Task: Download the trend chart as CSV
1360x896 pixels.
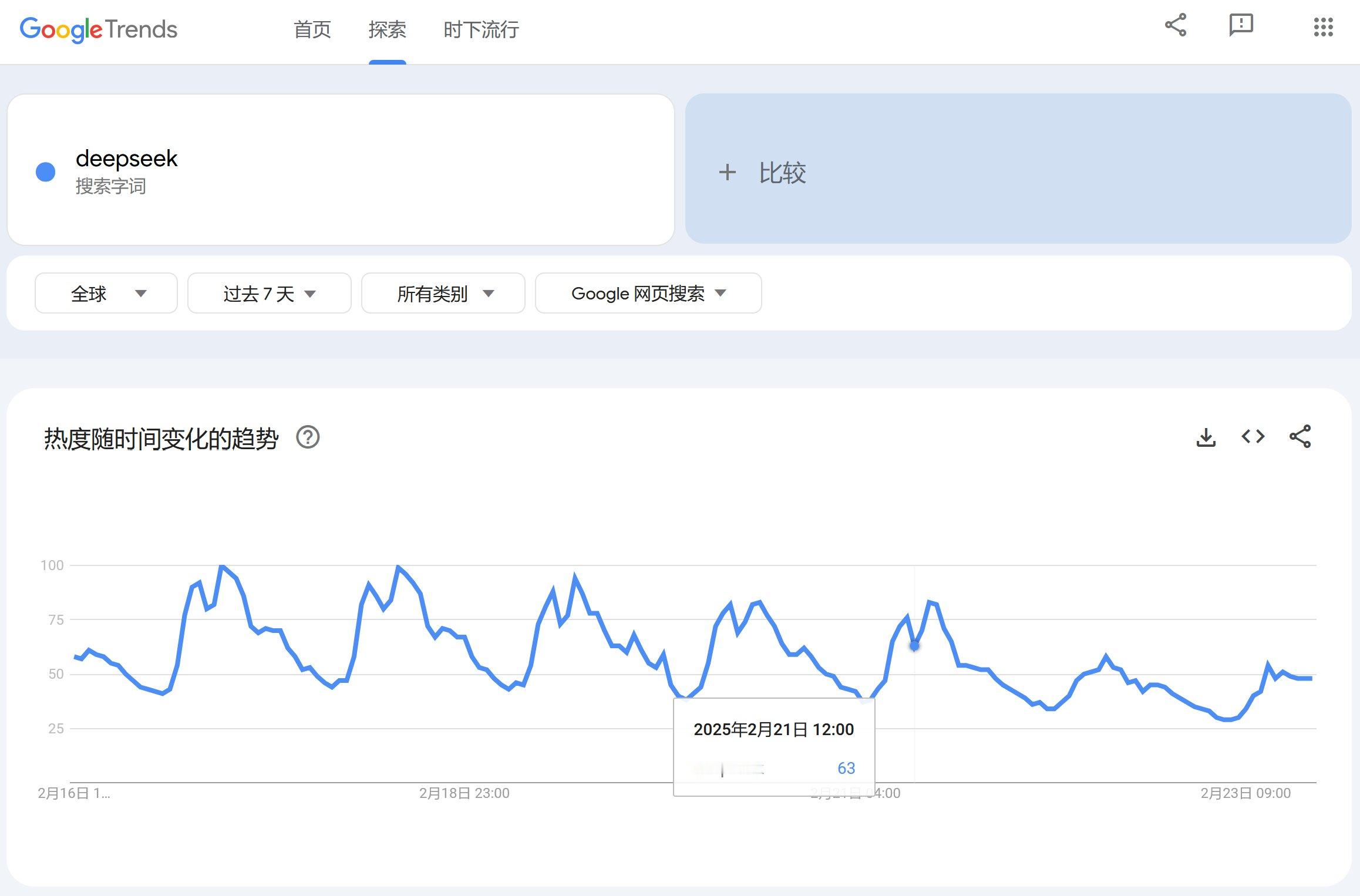Action: point(1206,437)
